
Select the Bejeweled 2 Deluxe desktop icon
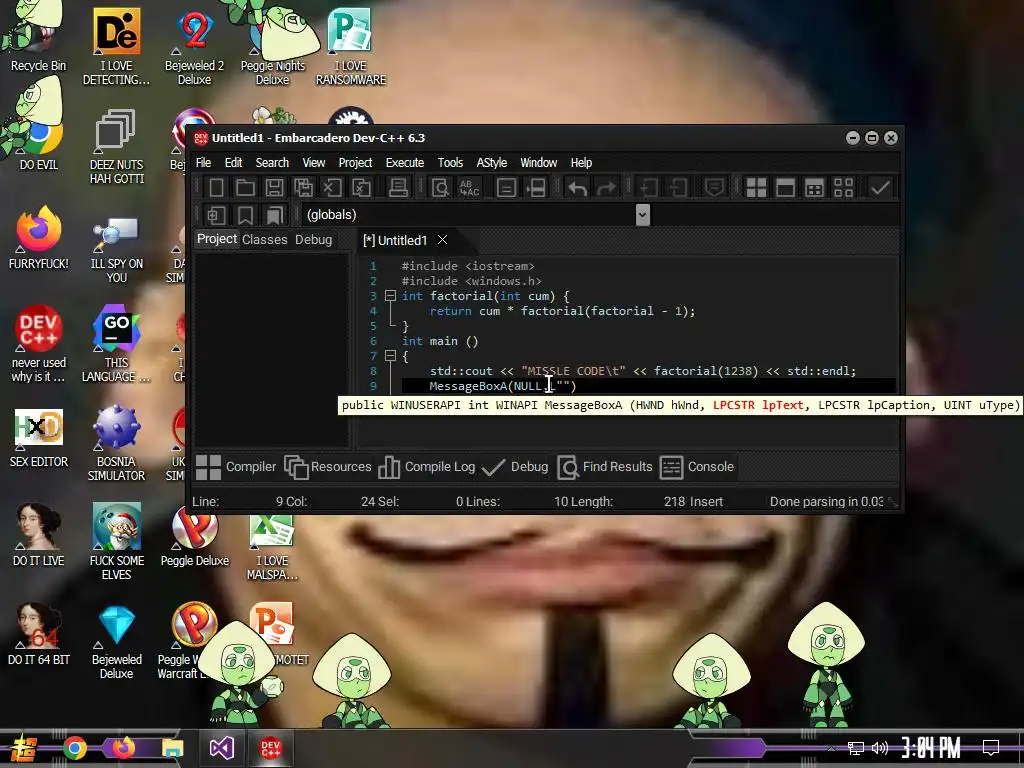pyautogui.click(x=194, y=46)
